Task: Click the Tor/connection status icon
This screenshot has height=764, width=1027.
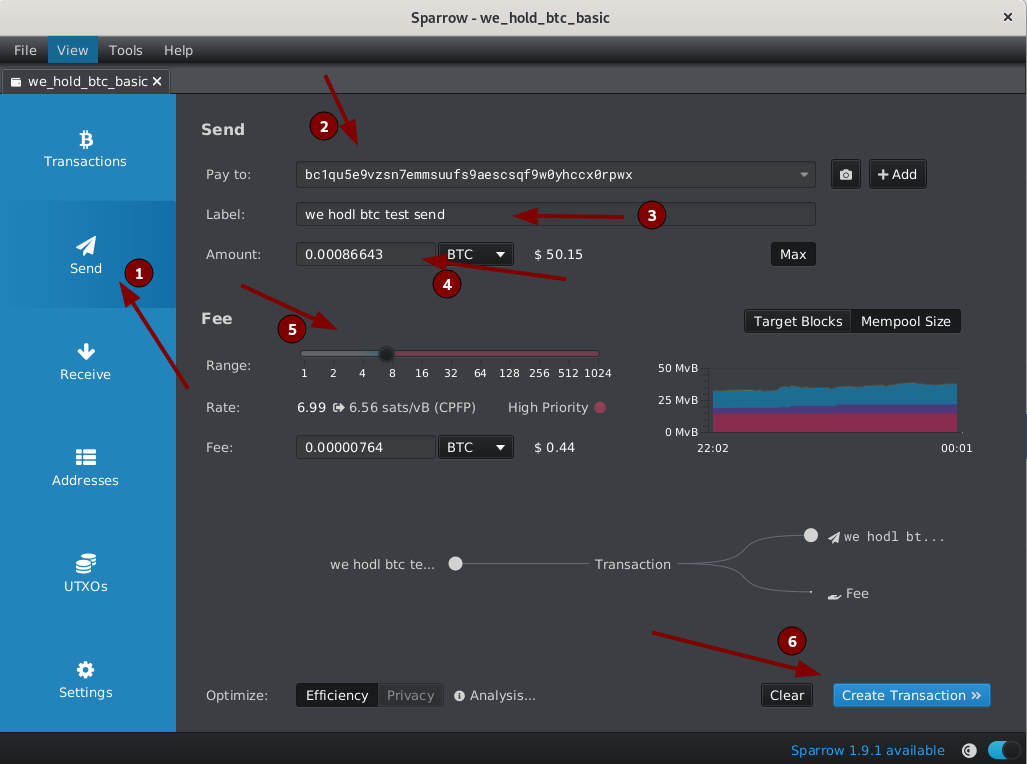Action: (x=969, y=750)
